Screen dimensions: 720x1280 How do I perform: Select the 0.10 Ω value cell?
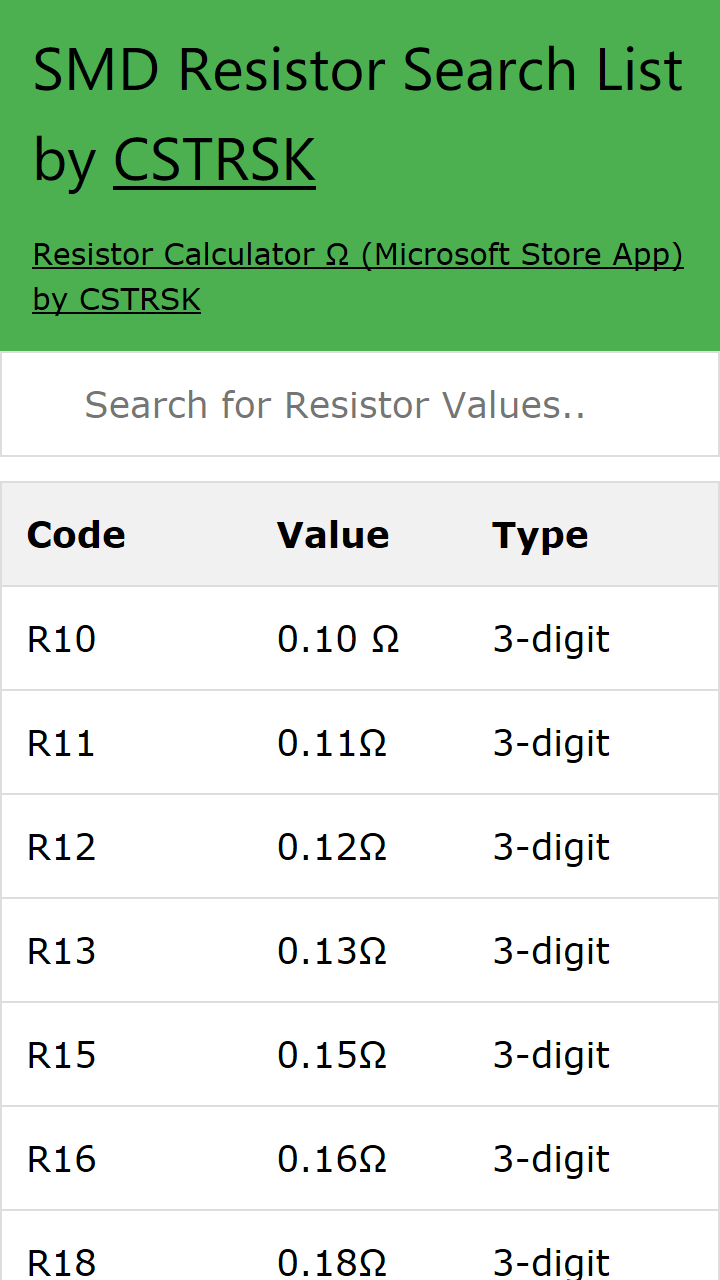pos(338,639)
